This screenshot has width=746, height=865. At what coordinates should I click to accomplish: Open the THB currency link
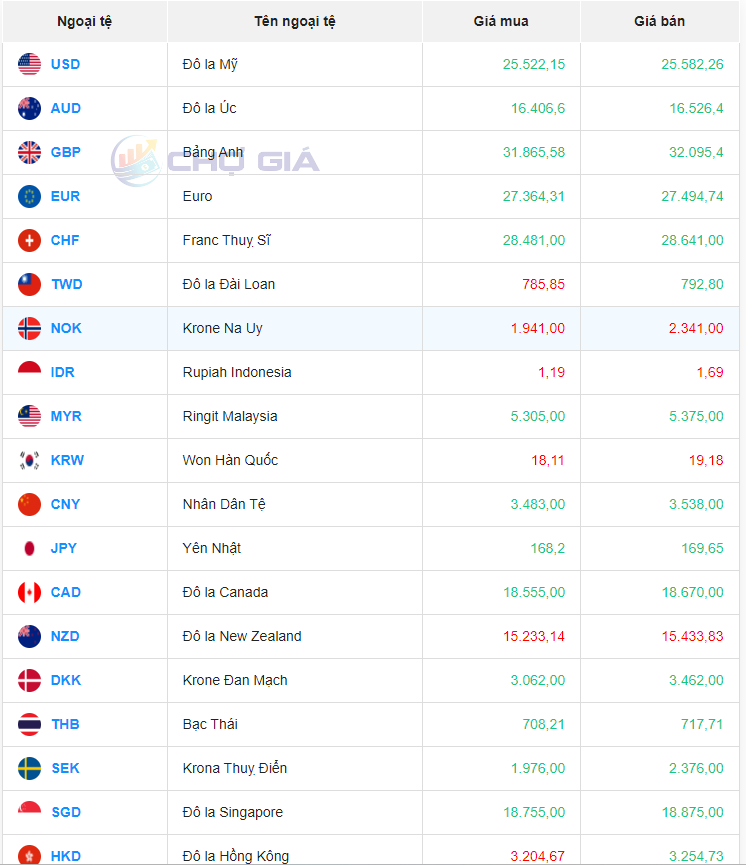[65, 724]
